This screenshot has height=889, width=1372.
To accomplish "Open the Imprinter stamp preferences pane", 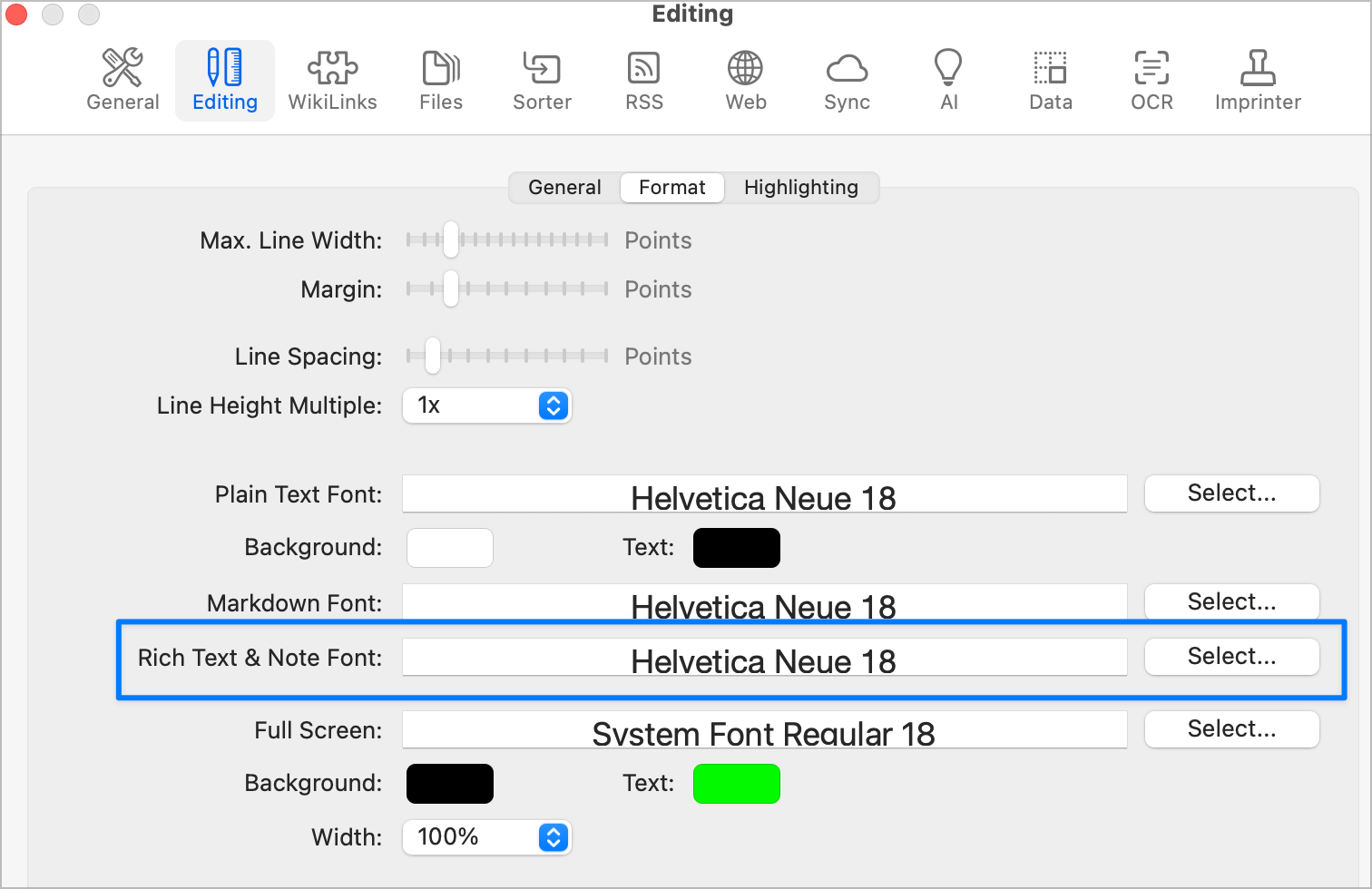I will 1258,81.
